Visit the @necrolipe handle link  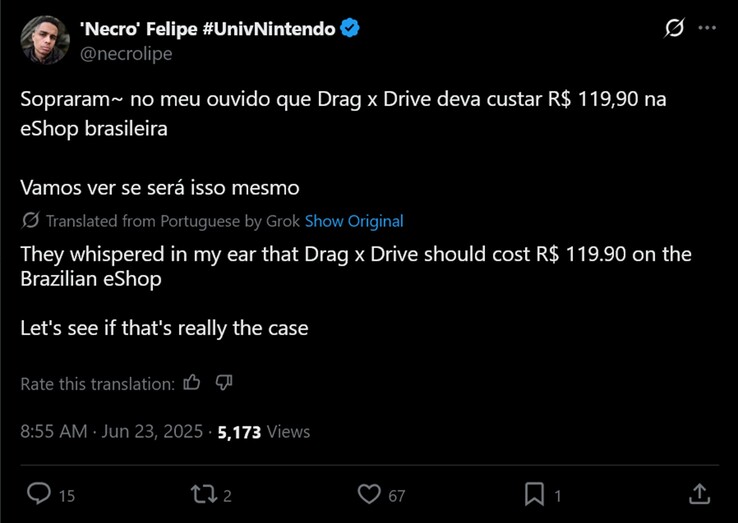[126, 54]
